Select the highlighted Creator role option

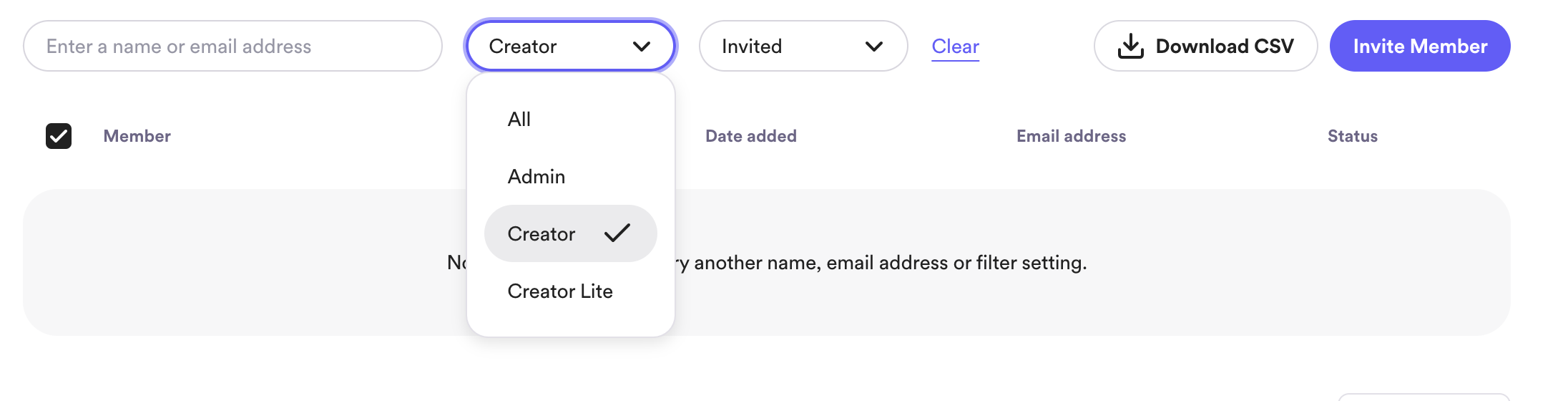542,234
